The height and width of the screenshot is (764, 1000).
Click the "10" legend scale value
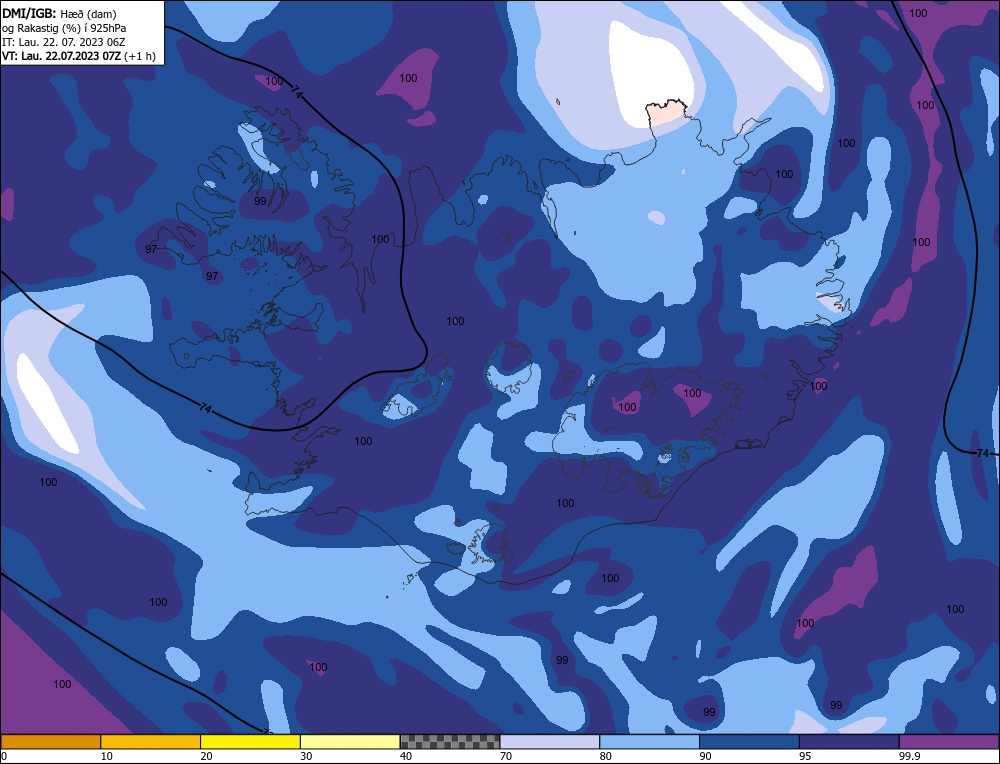(107, 756)
